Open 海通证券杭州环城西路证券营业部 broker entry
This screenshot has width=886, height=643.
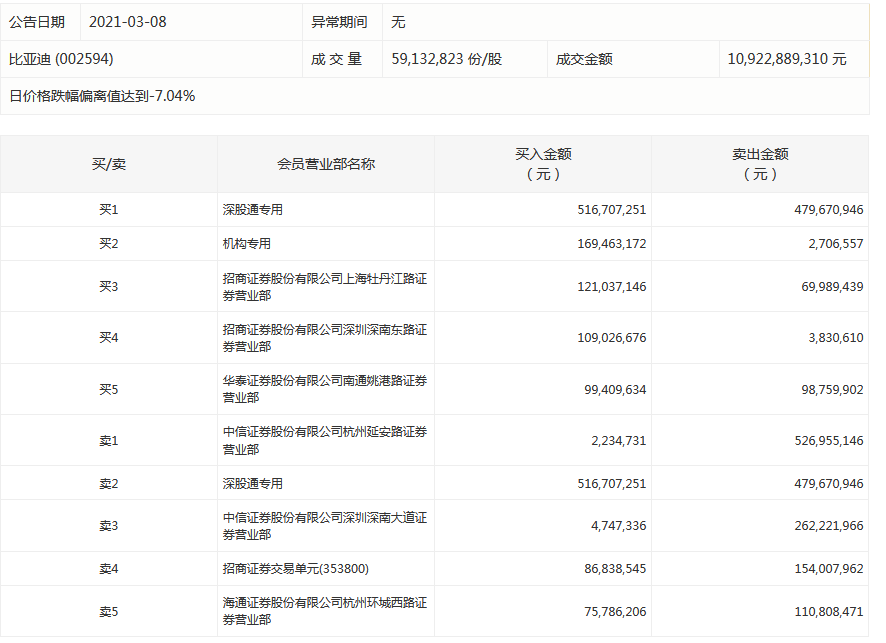click(x=324, y=611)
